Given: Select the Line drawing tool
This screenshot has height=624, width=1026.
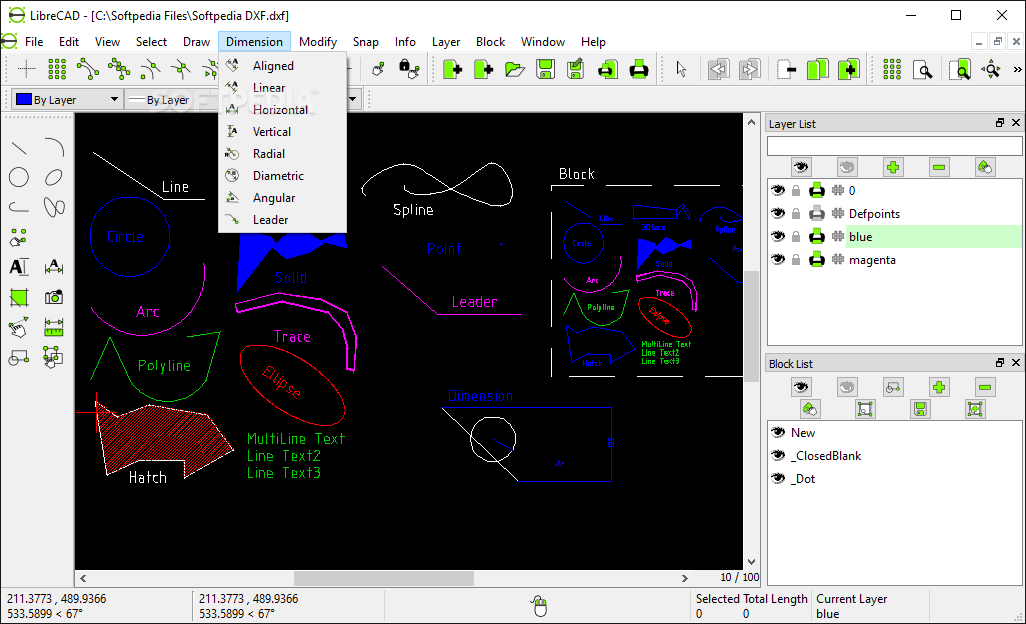Looking at the screenshot, I should click(19, 147).
